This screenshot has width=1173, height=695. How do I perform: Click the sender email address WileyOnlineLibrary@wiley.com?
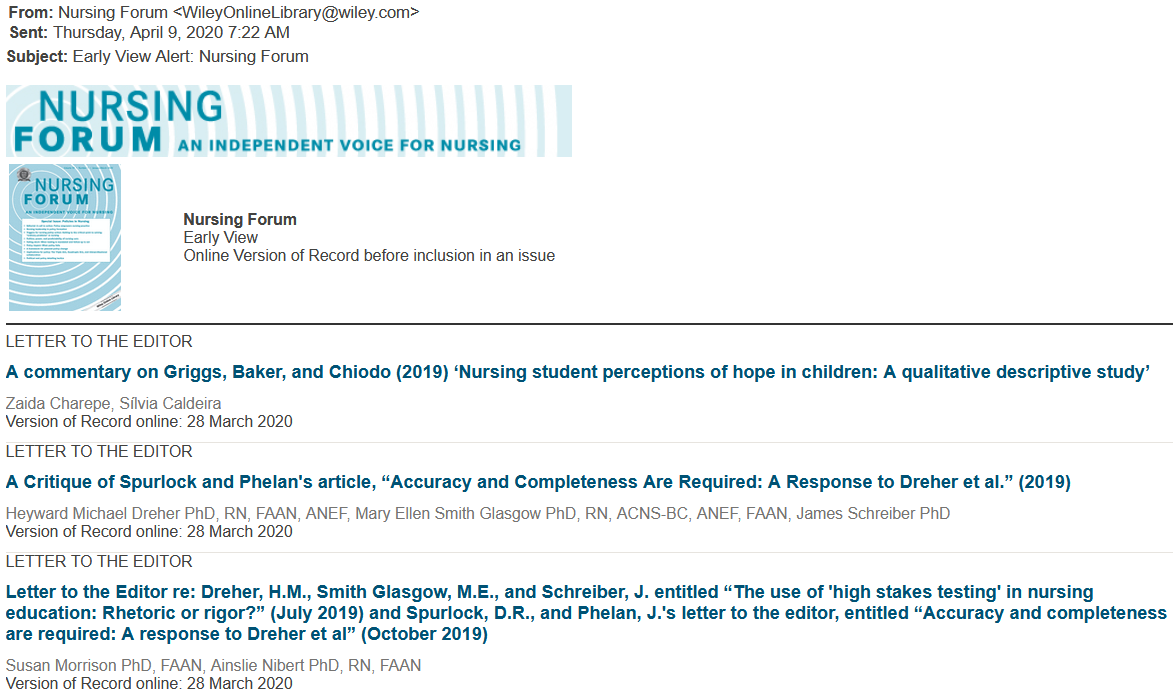point(295,12)
